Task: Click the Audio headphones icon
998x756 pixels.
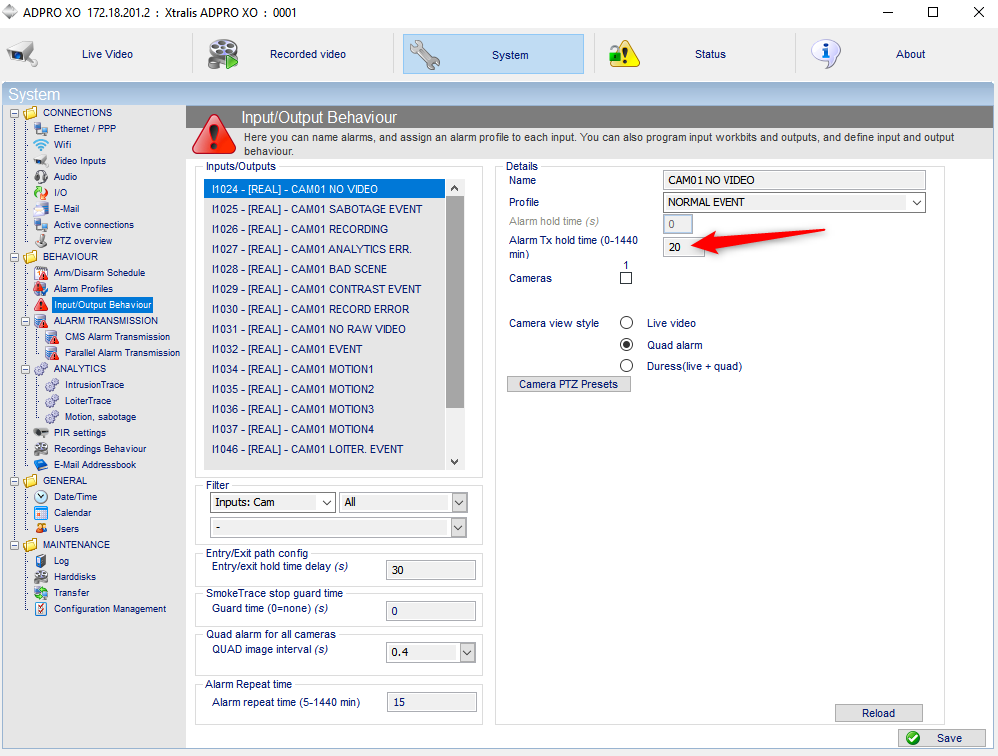Action: 41,176
